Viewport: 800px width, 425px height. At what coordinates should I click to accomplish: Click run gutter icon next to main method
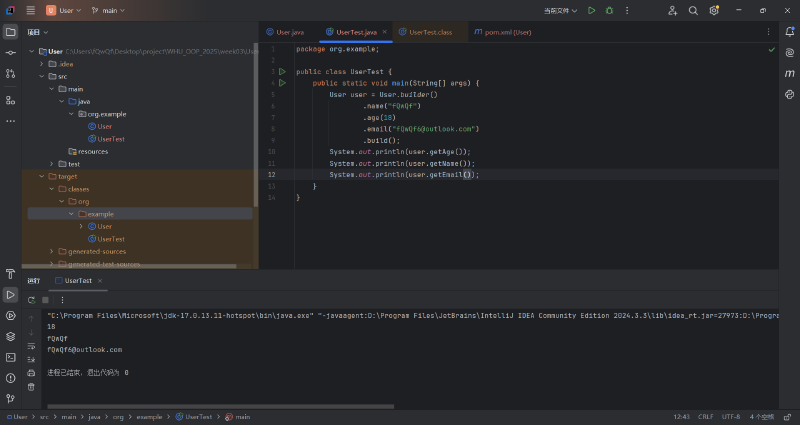pos(282,83)
